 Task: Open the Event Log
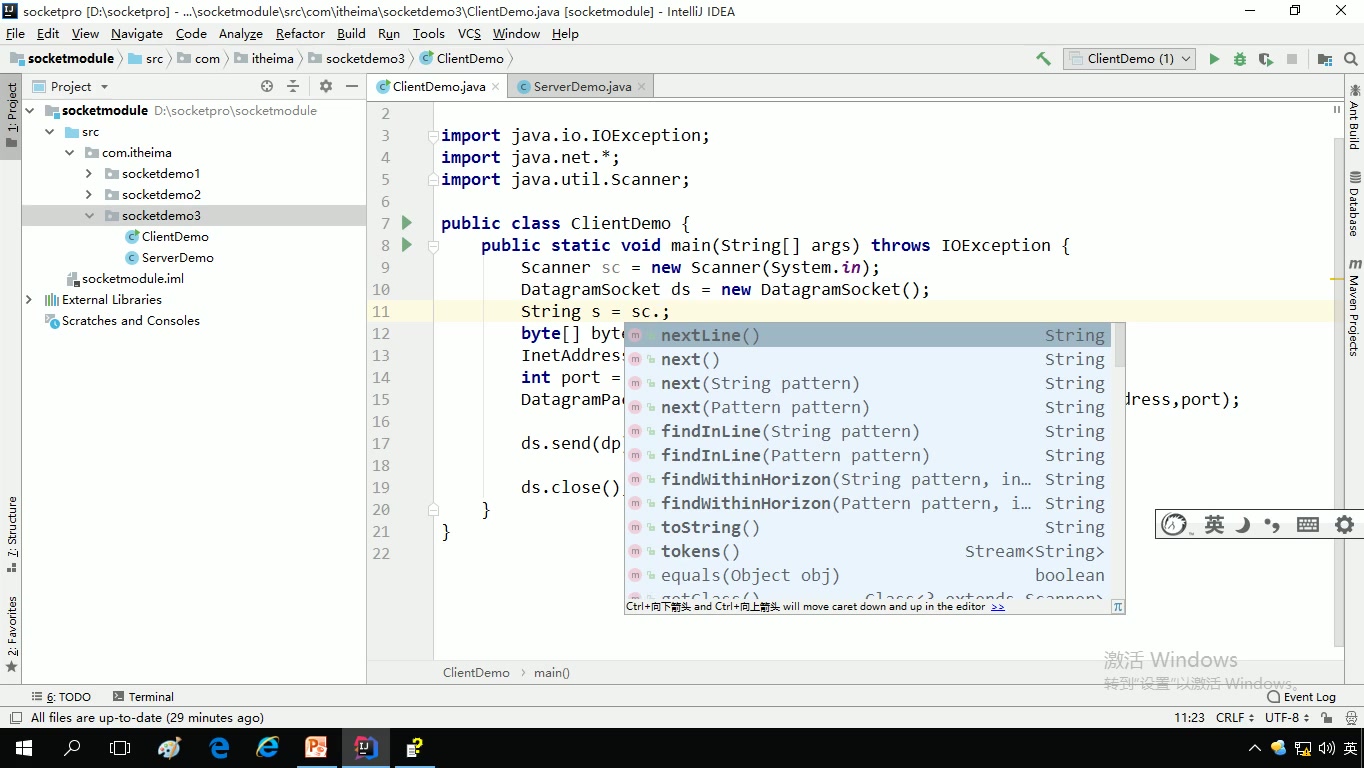pos(1301,697)
